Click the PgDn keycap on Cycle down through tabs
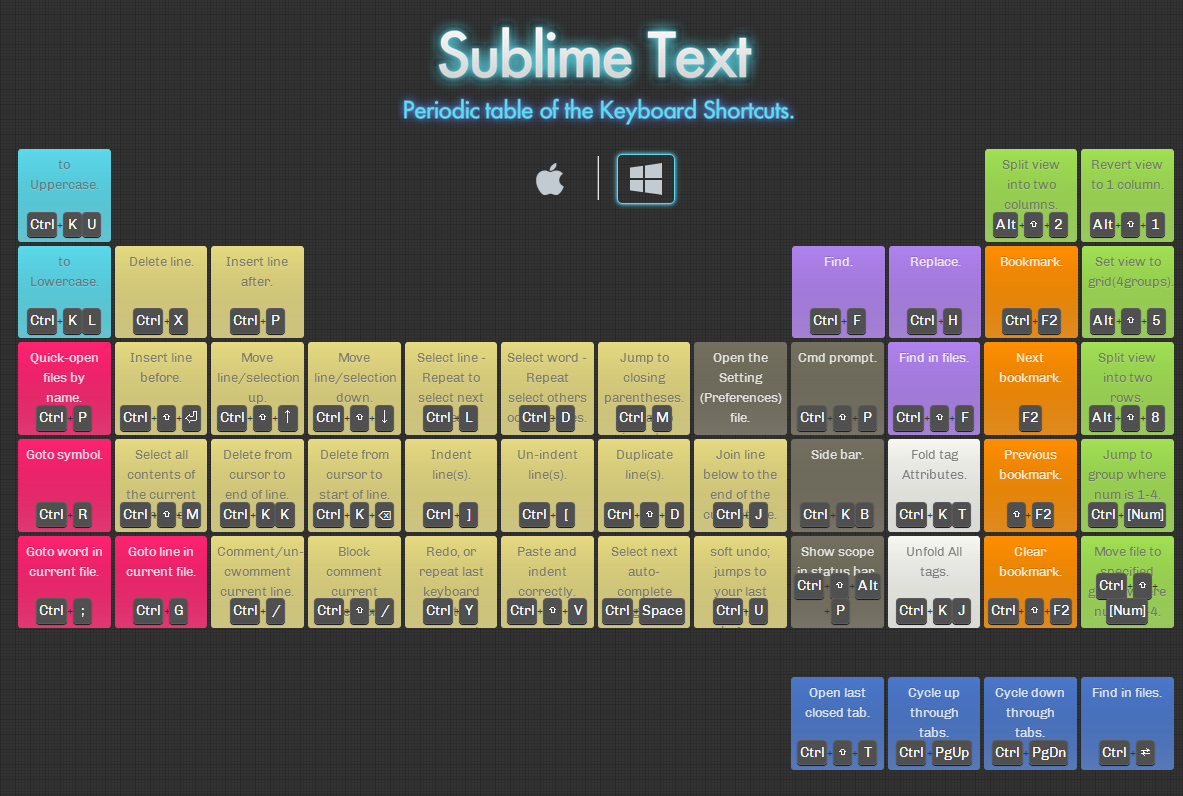 click(1049, 753)
